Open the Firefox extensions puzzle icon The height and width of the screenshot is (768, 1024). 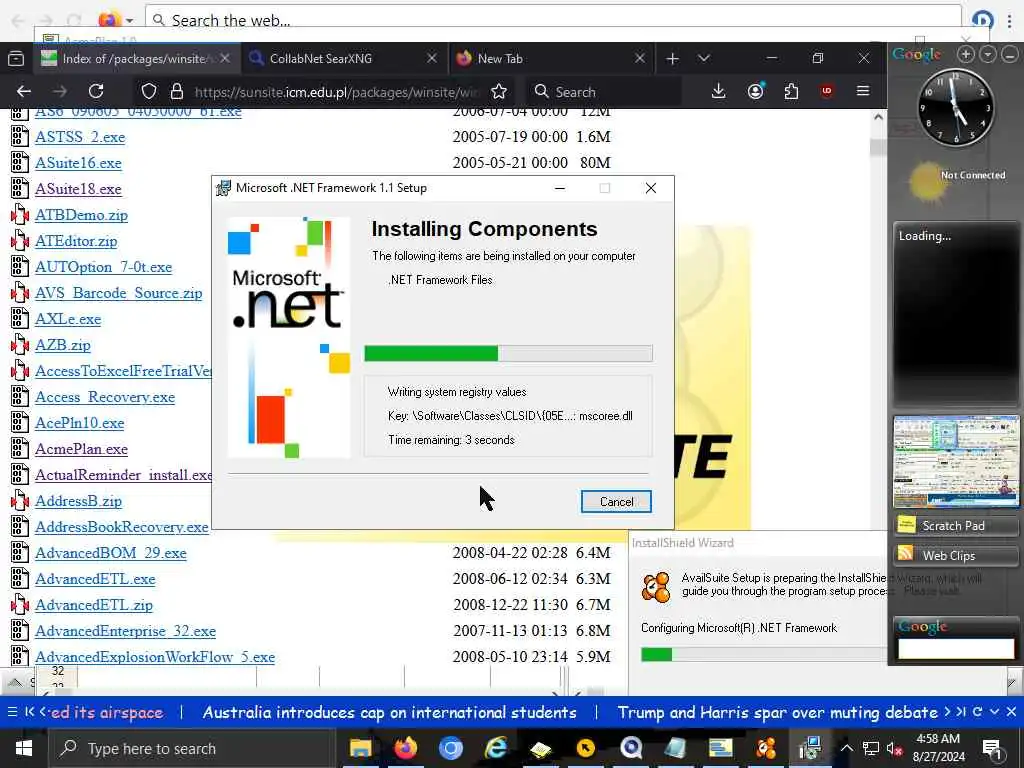(x=791, y=91)
